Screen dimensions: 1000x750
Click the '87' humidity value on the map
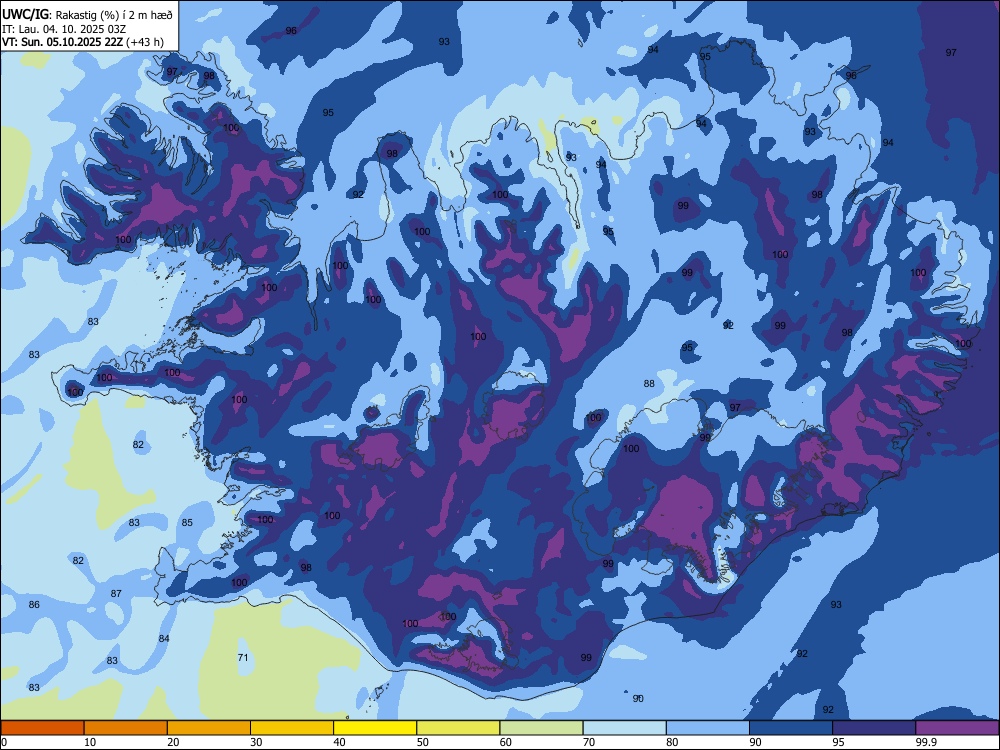point(116,593)
